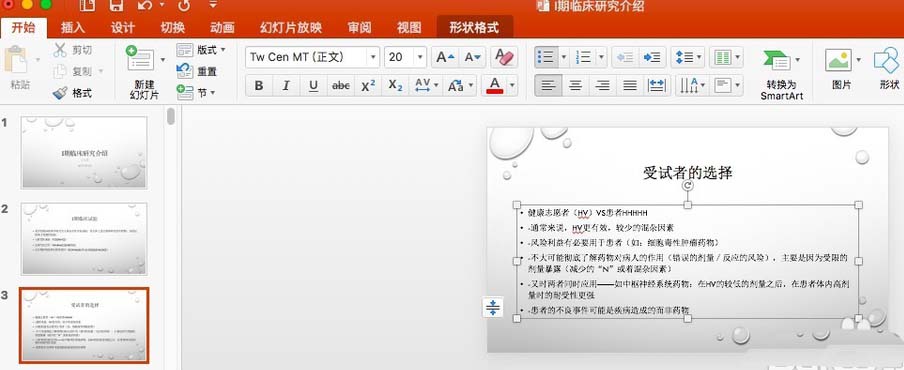Toggle superscript X² formatting
Screen dimensions: 904x370
tap(368, 86)
